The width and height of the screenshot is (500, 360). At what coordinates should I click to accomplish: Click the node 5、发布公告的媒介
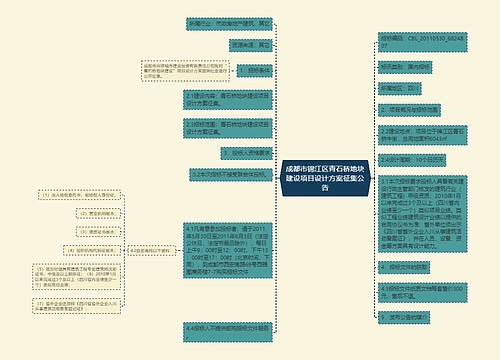404,317
